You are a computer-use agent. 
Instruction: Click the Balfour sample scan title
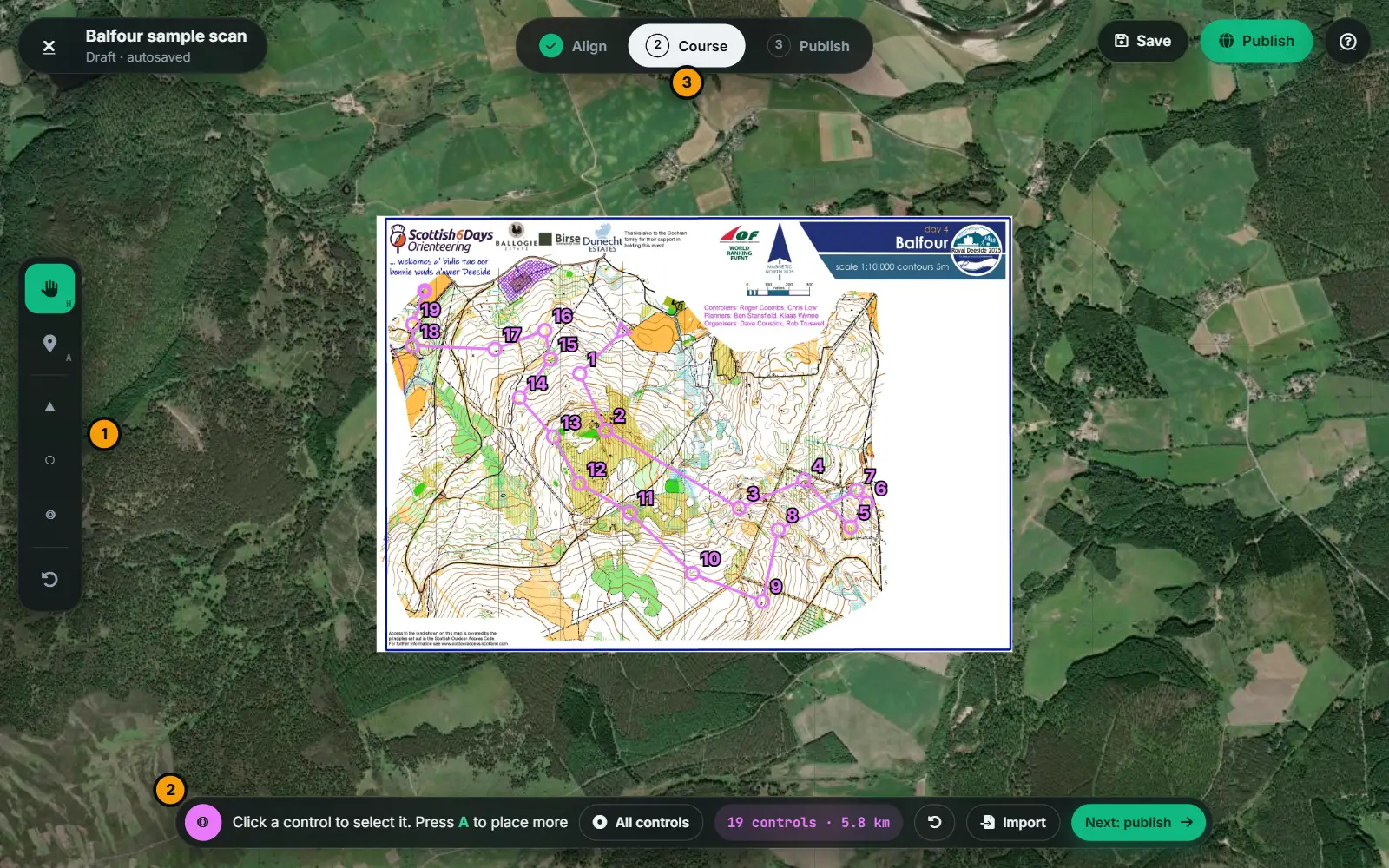point(166,36)
